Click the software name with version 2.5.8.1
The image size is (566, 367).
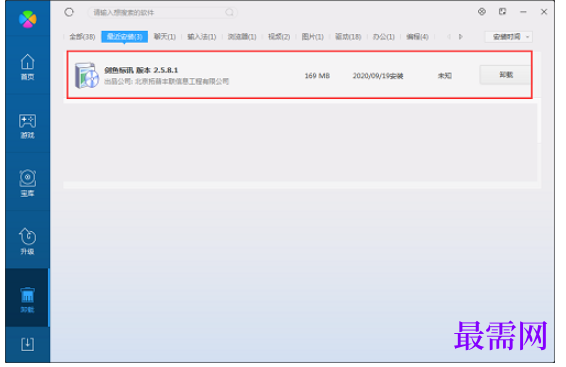pyautogui.click(x=141, y=70)
